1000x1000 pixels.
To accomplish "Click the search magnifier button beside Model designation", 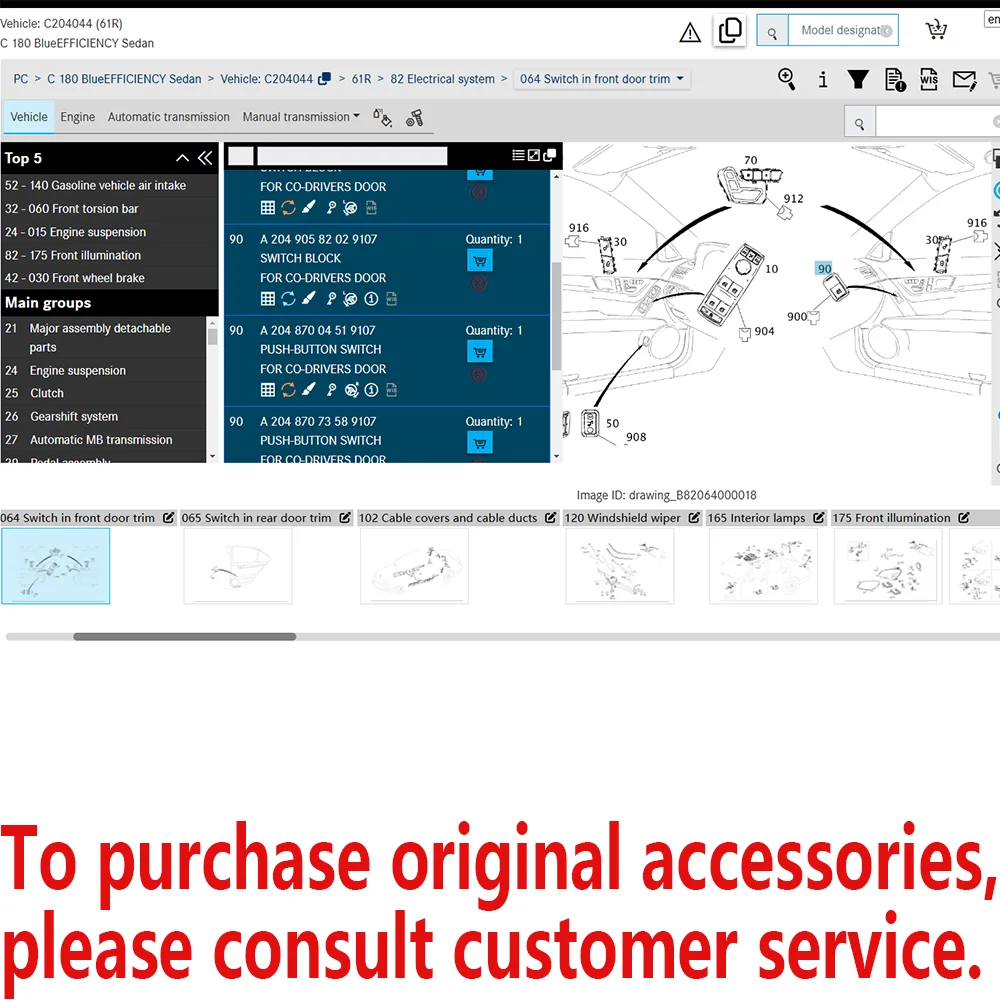I will 772,31.
